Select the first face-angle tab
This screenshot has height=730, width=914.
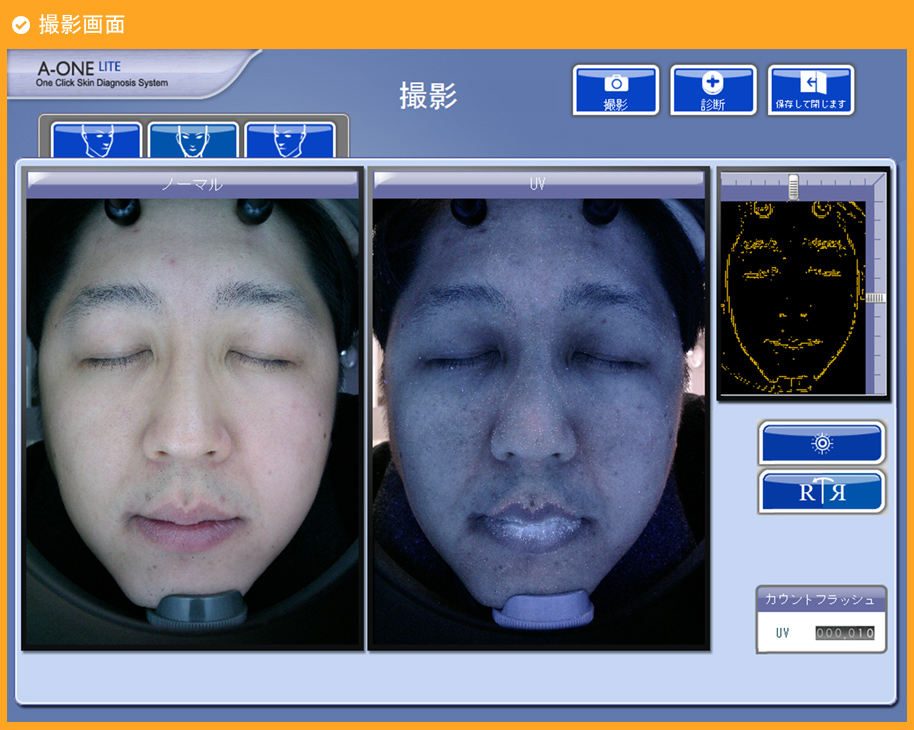[x=96, y=140]
